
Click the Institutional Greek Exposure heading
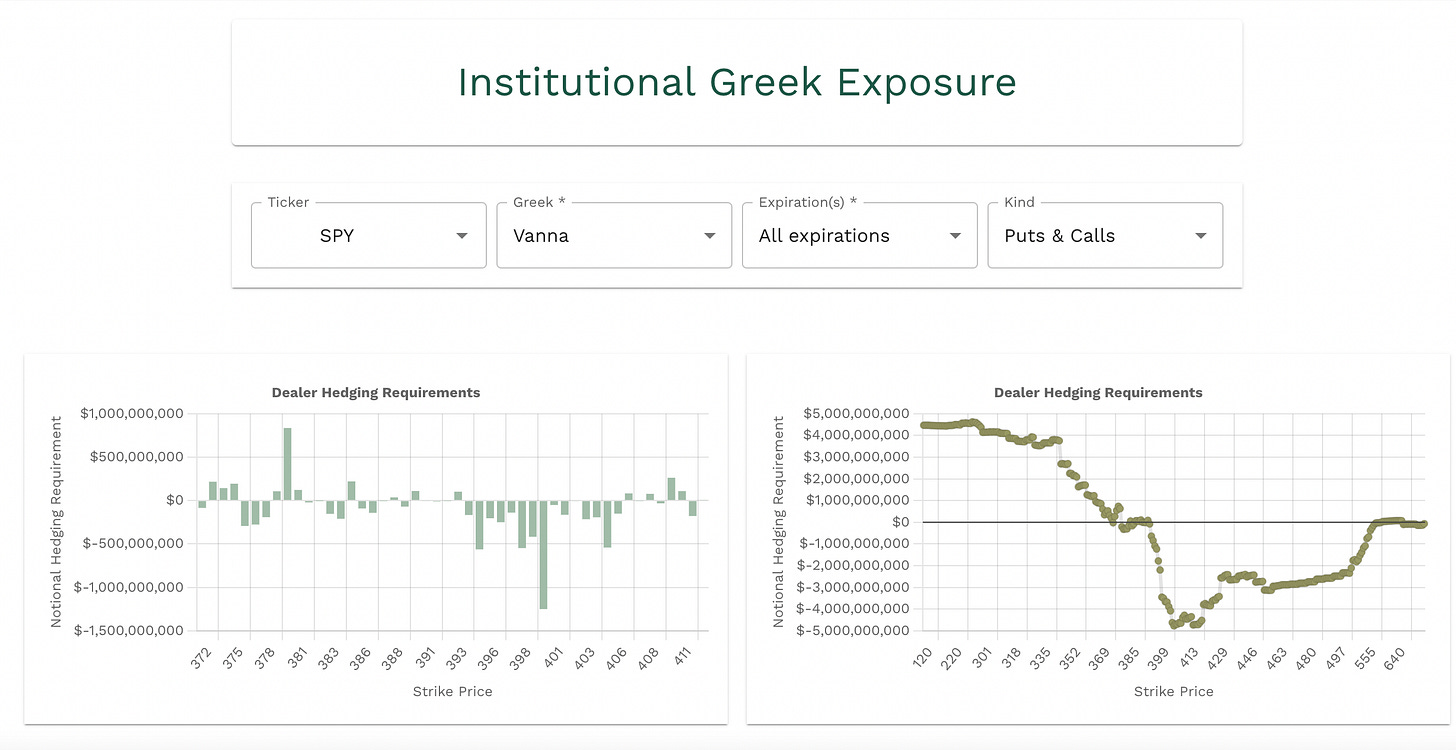[737, 82]
